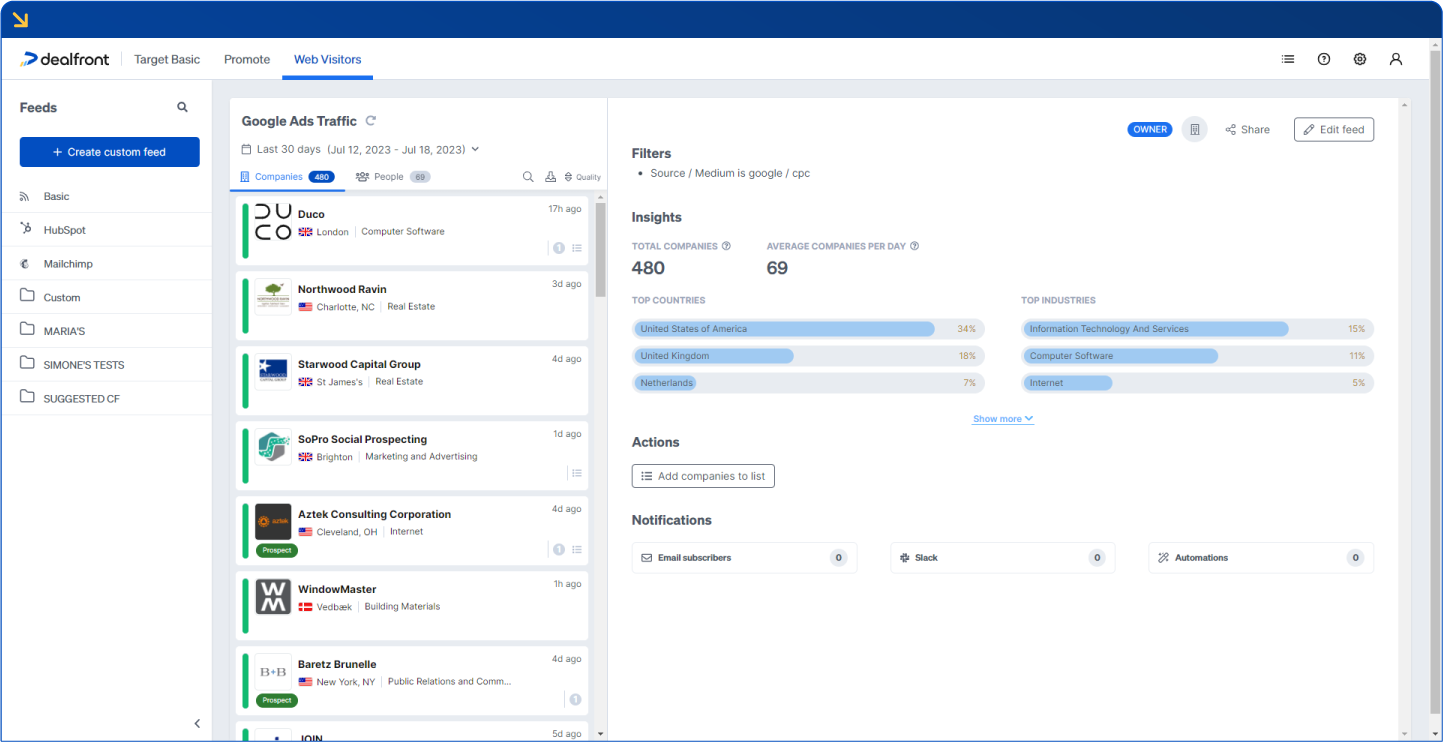Click the company building icon next to OWNER badge
Viewport: 1443px width, 742px height.
1194,129
